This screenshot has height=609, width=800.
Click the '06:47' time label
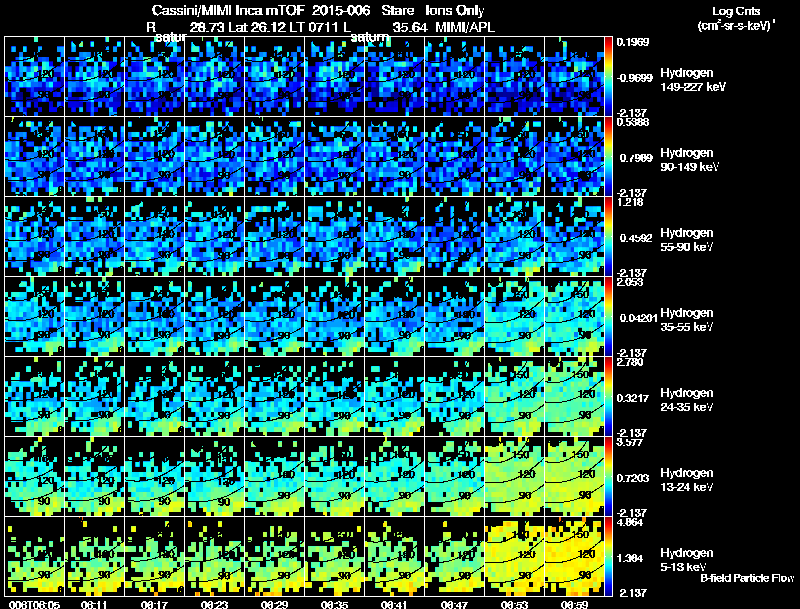[x=455, y=604]
